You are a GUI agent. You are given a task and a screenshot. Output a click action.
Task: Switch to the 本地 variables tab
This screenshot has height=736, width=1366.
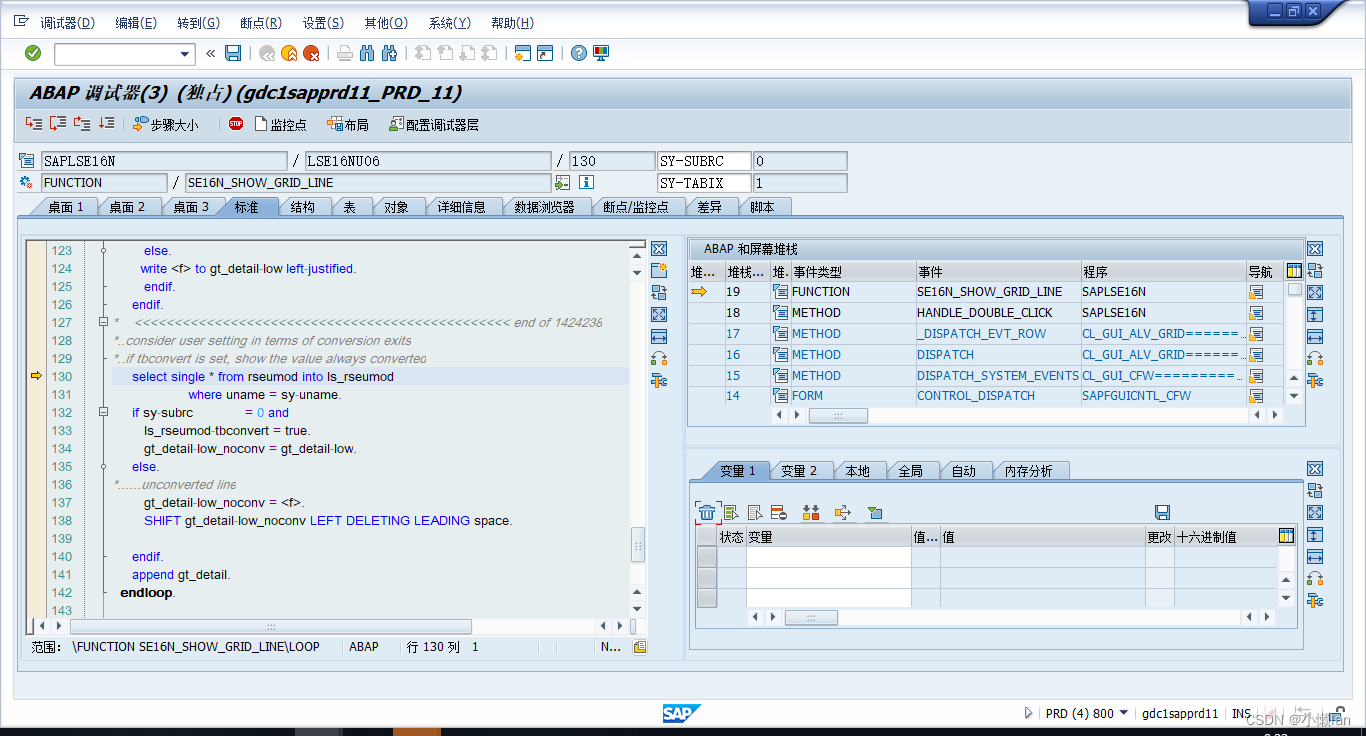[x=858, y=471]
